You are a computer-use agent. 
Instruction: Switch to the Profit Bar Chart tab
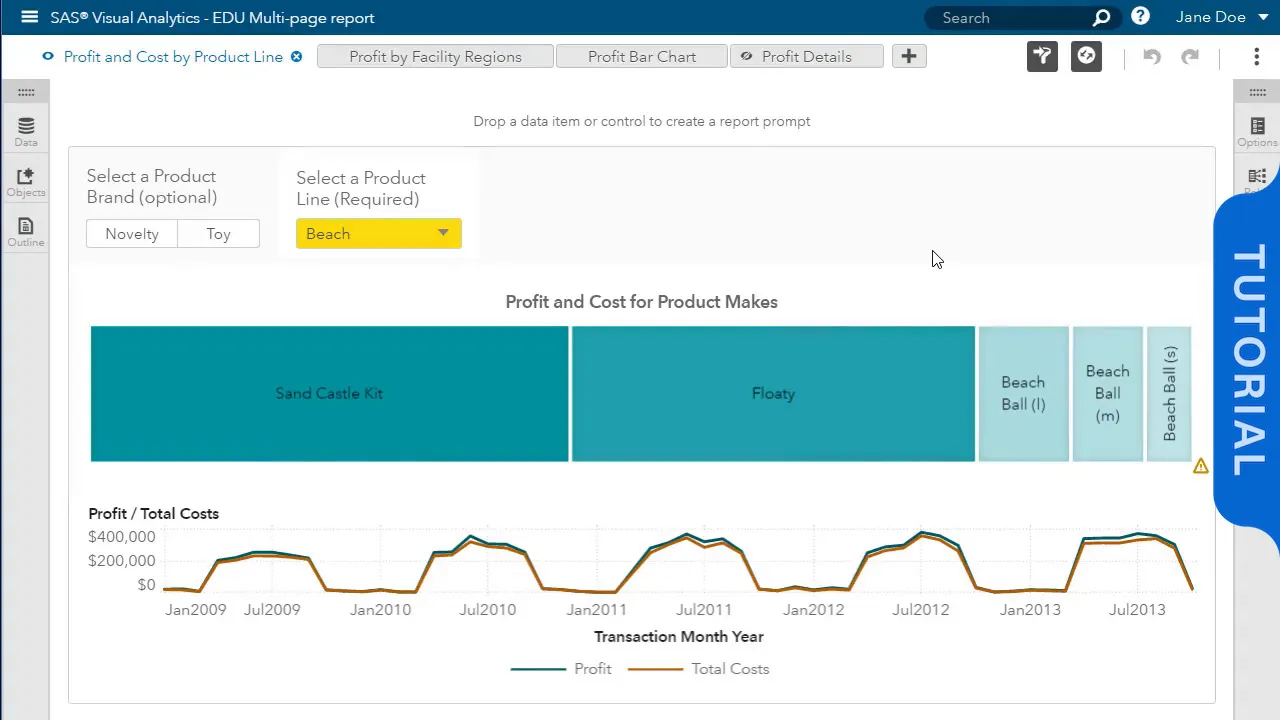point(642,57)
